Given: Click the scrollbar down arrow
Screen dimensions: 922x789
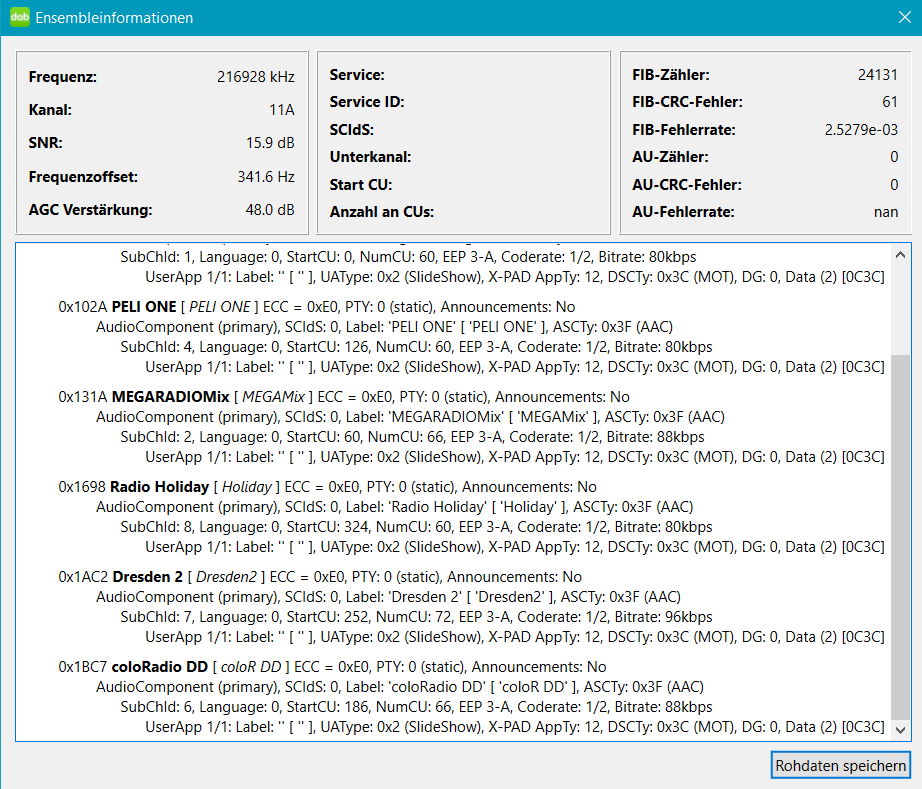Looking at the screenshot, I should [x=901, y=730].
